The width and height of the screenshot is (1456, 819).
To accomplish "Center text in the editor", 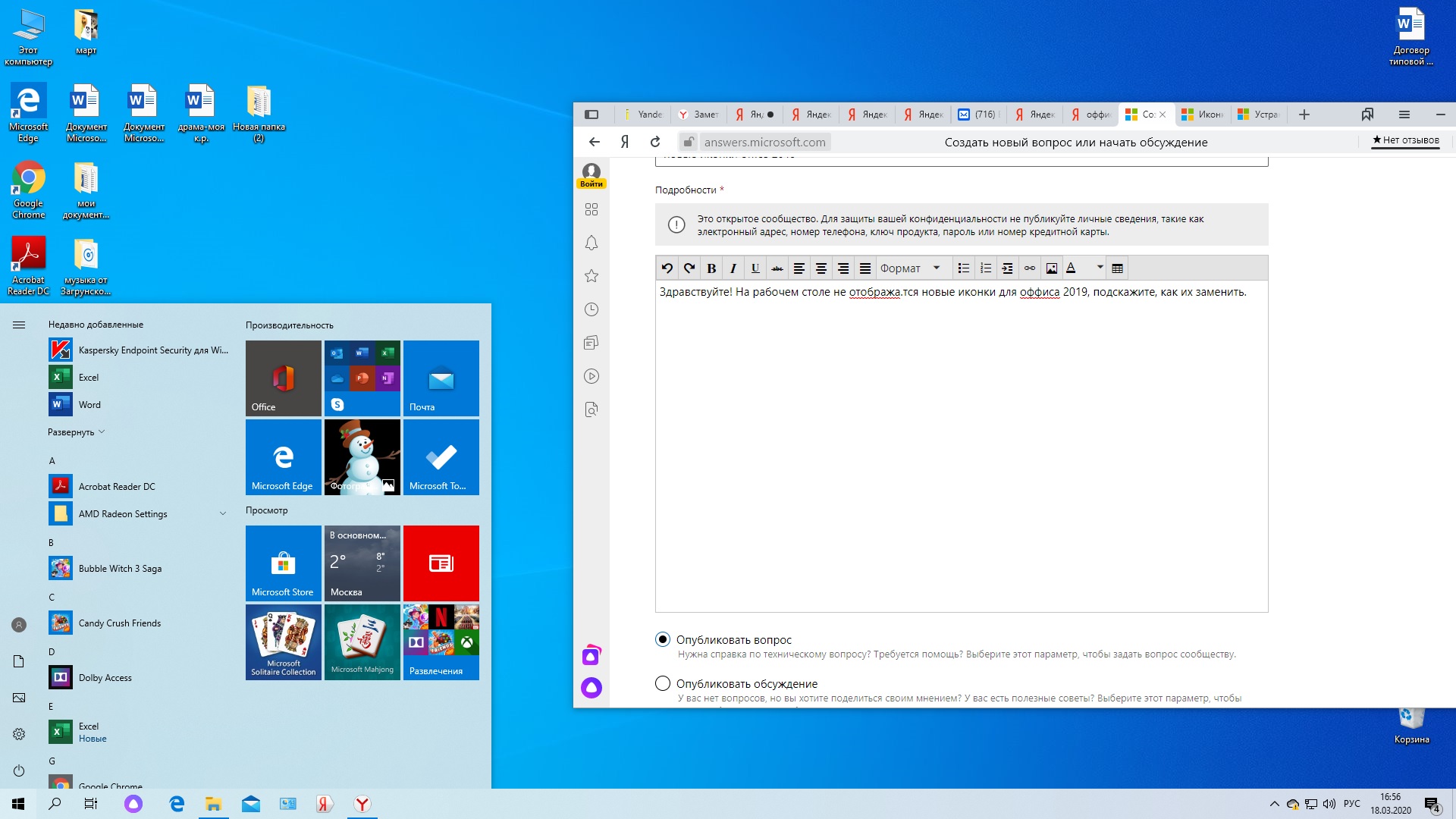I will 821,268.
